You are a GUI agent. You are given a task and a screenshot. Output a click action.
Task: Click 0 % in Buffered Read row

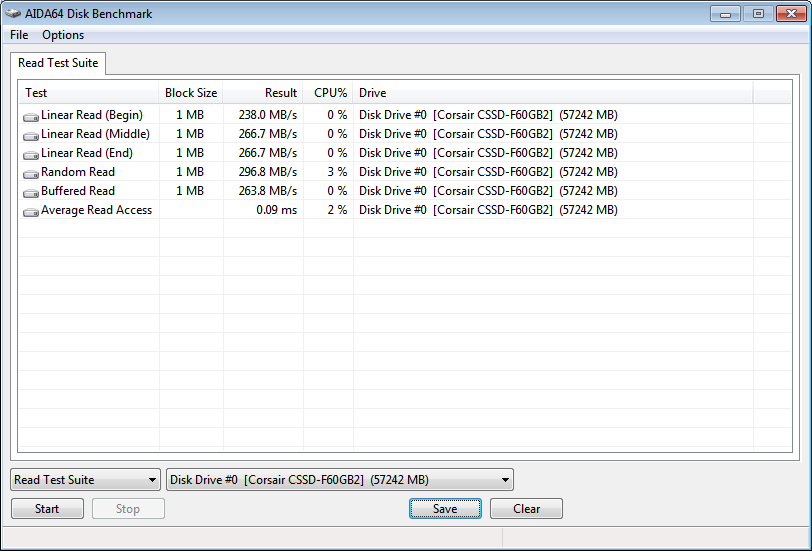coord(337,191)
